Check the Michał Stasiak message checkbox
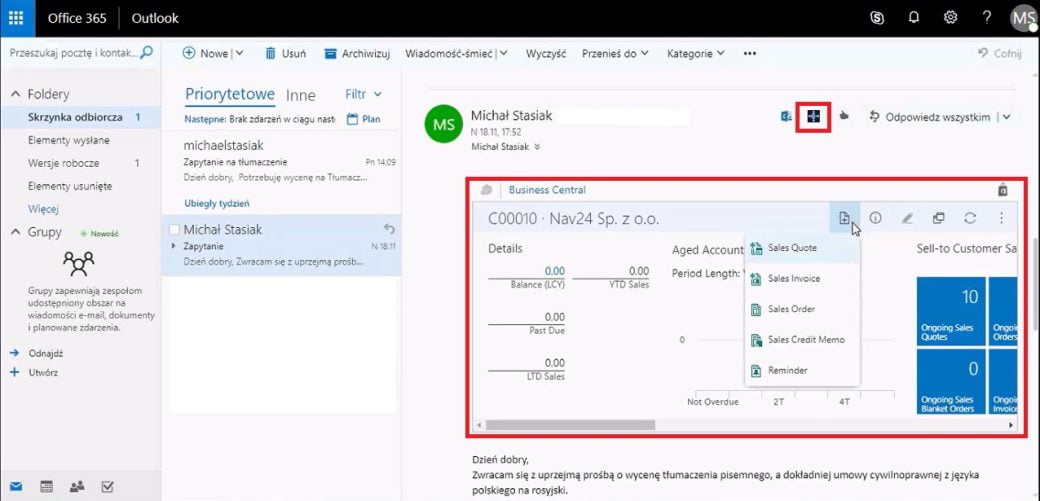 (x=174, y=230)
